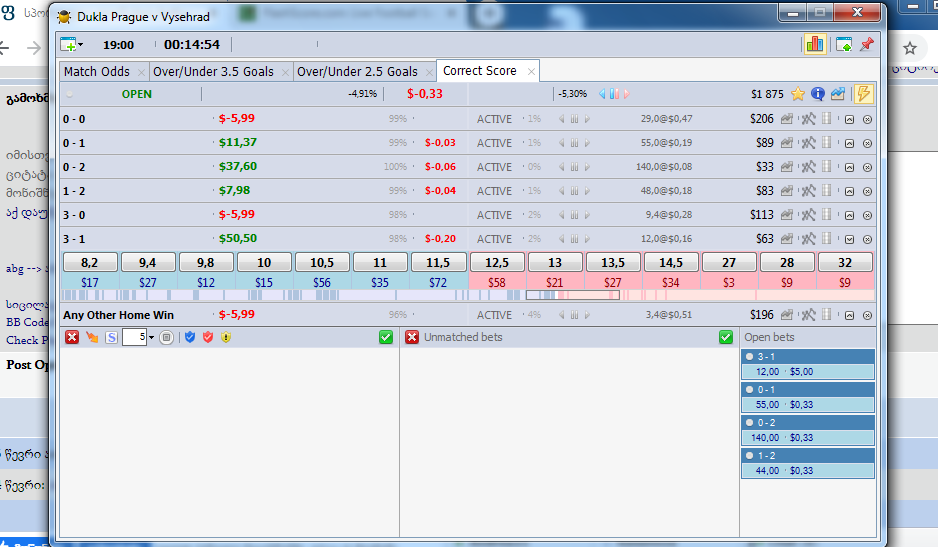The image size is (938, 547).
Task: Select the 0 - 2 open bet entry
Action: (808, 430)
